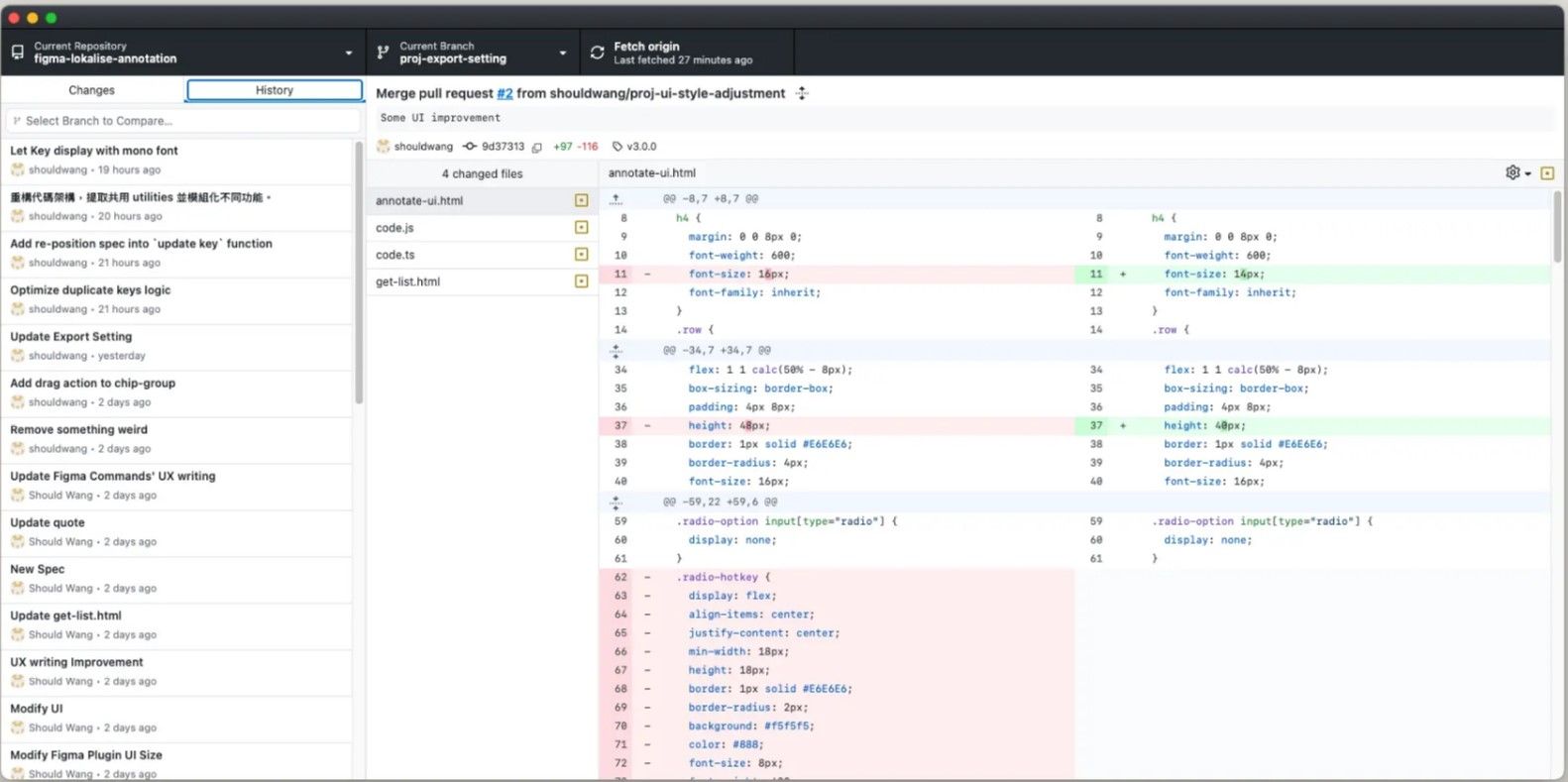1568x782 pixels.
Task: Click the repository icon in the toolbar
Action: (18, 53)
